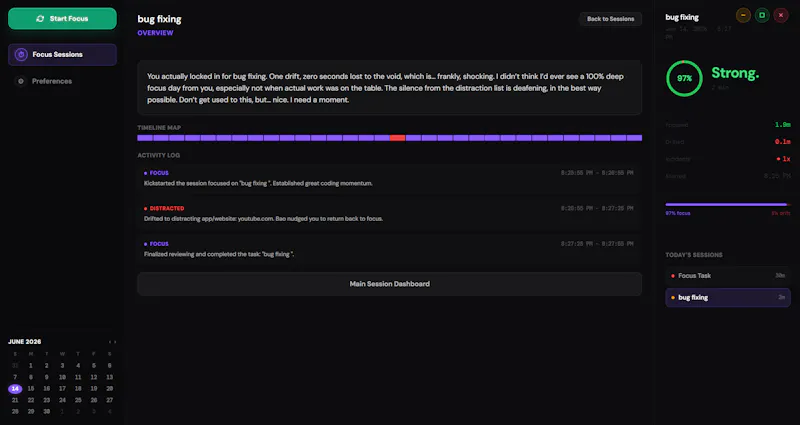Pick June 30 in the calendar
The image size is (800, 425).
tap(46, 411)
